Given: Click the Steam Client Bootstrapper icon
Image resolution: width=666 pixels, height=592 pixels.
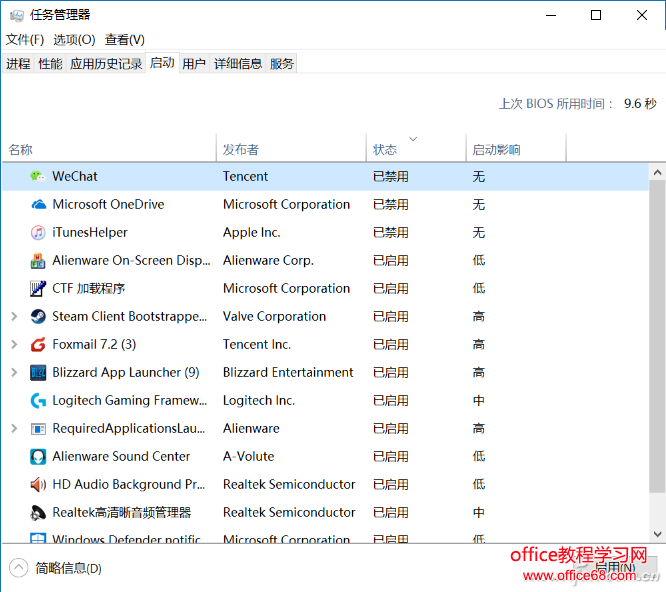Looking at the screenshot, I should (38, 316).
